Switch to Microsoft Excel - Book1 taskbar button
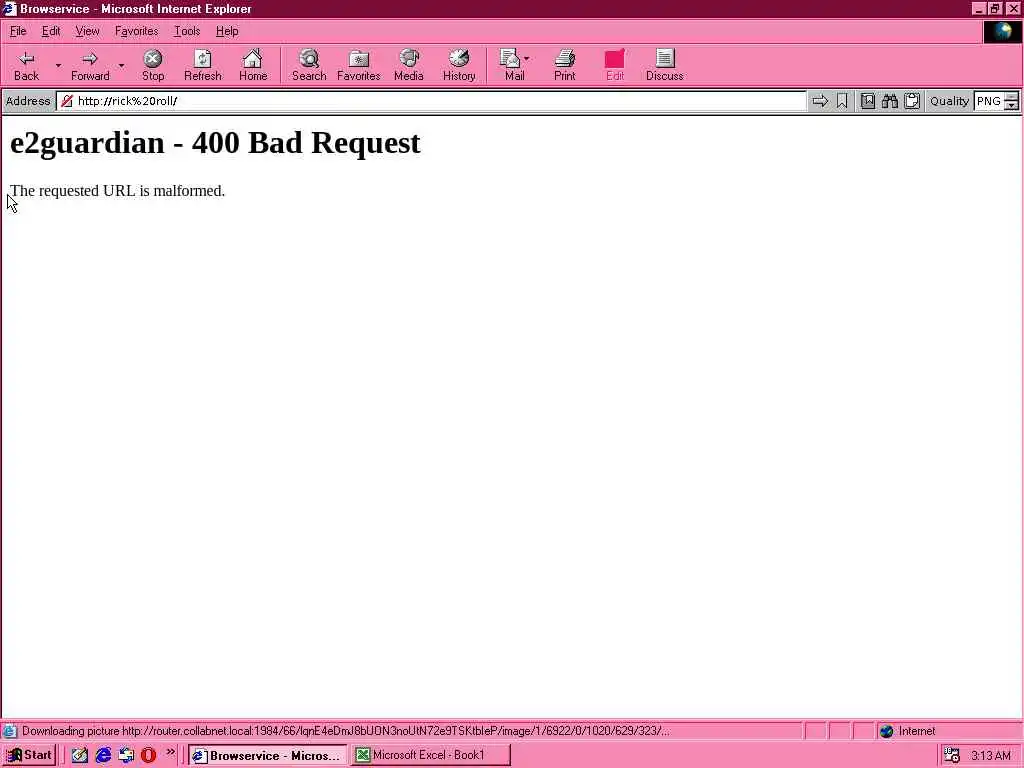This screenshot has width=1024, height=768. [x=430, y=756]
